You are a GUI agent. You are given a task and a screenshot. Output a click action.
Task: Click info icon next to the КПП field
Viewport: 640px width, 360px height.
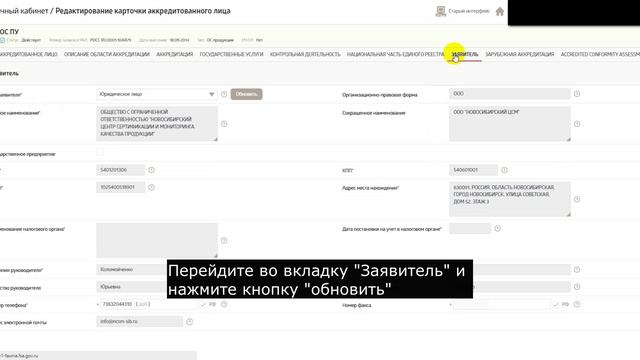(504, 170)
